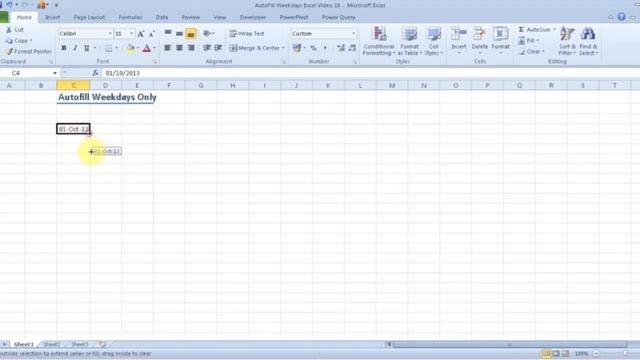
Task: Click Decrease Indent icon
Action: tap(207, 48)
